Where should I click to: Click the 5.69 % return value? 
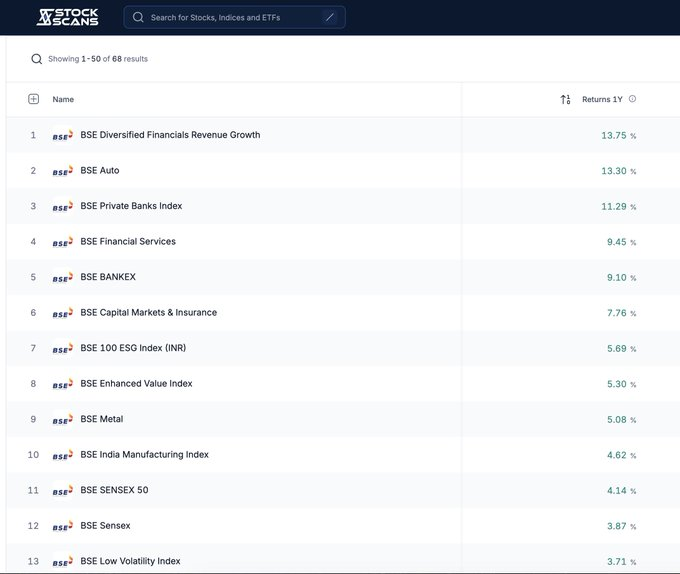621,349
